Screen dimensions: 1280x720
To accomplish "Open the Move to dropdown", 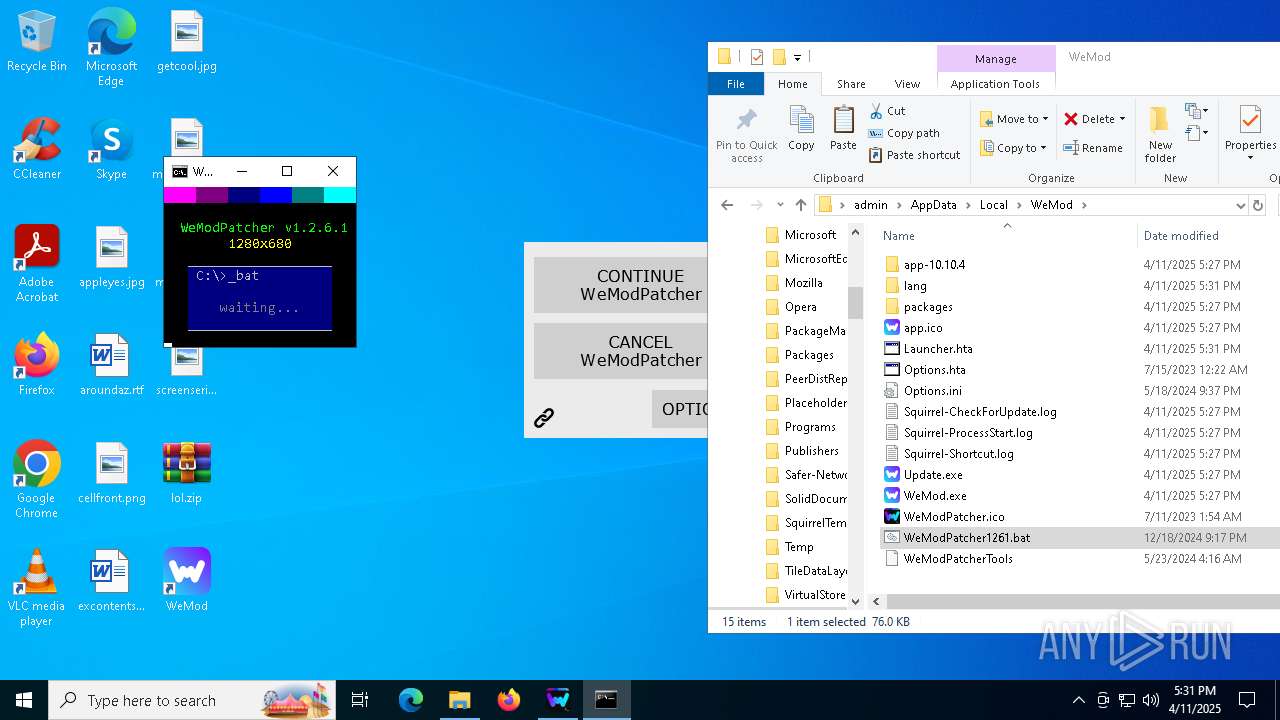I will (x=1014, y=119).
